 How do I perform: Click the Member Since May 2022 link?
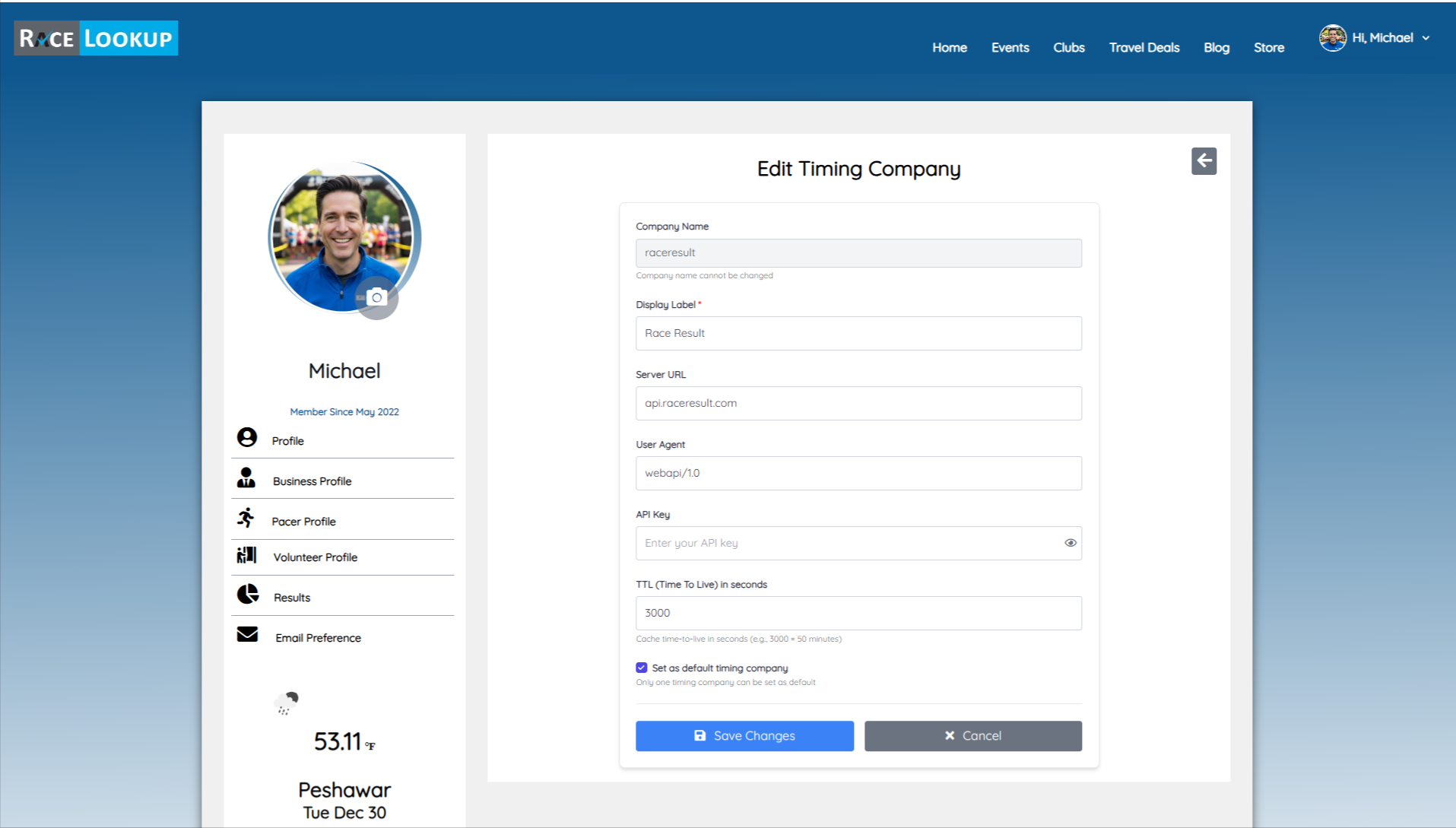[344, 411]
